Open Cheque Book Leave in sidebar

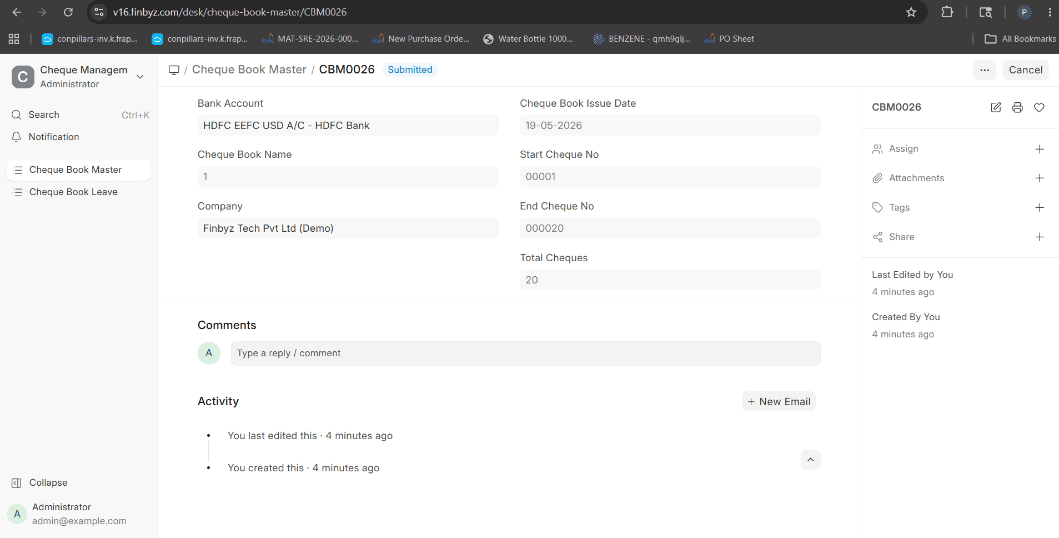coord(78,192)
